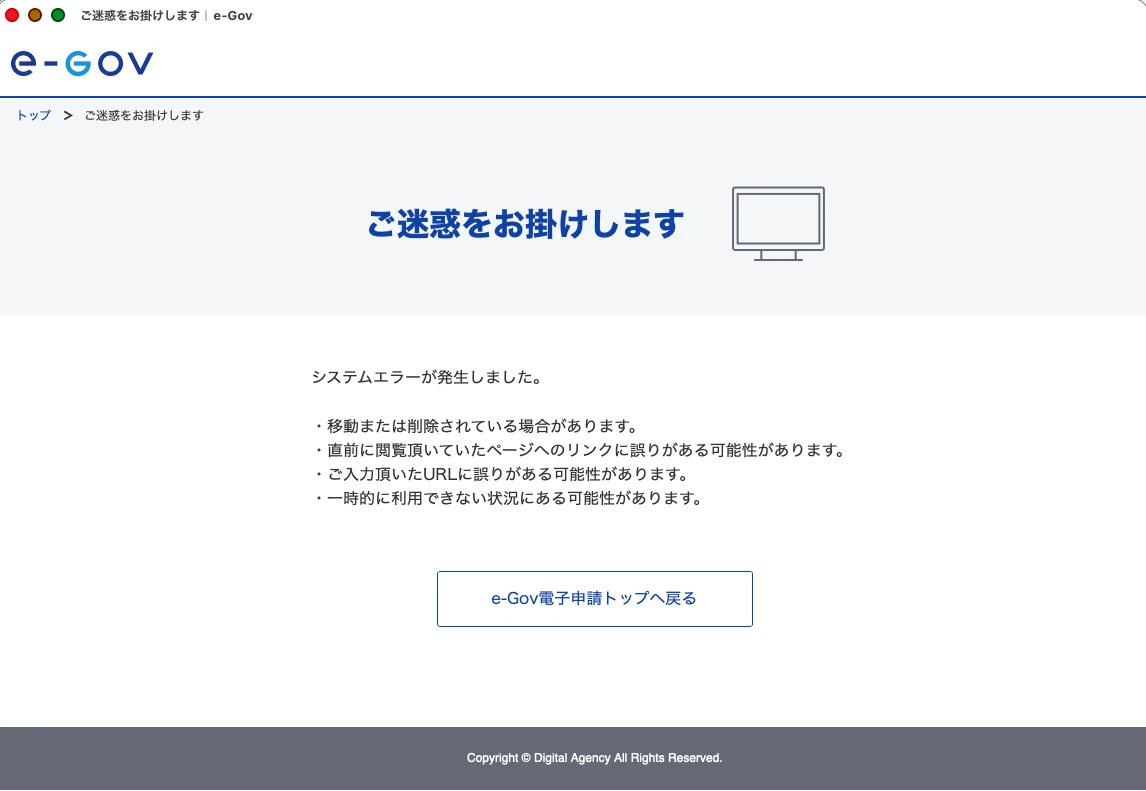Click the breadcrumb separator arrow
The image size is (1146, 791).
click(x=68, y=116)
